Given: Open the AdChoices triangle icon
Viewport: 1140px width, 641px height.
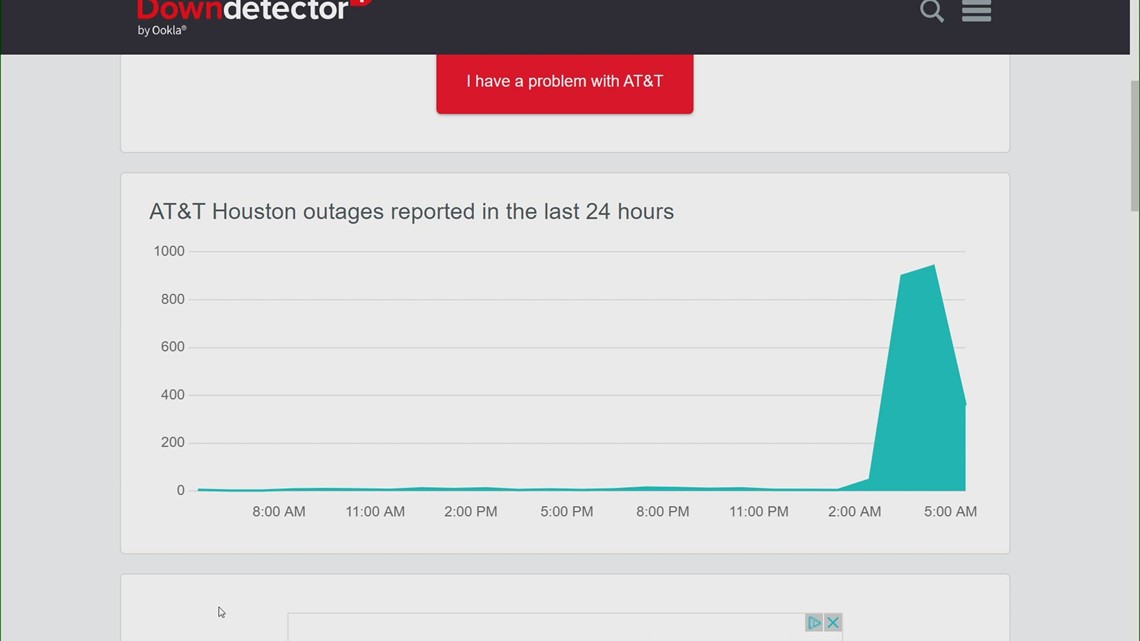Looking at the screenshot, I should pyautogui.click(x=814, y=623).
